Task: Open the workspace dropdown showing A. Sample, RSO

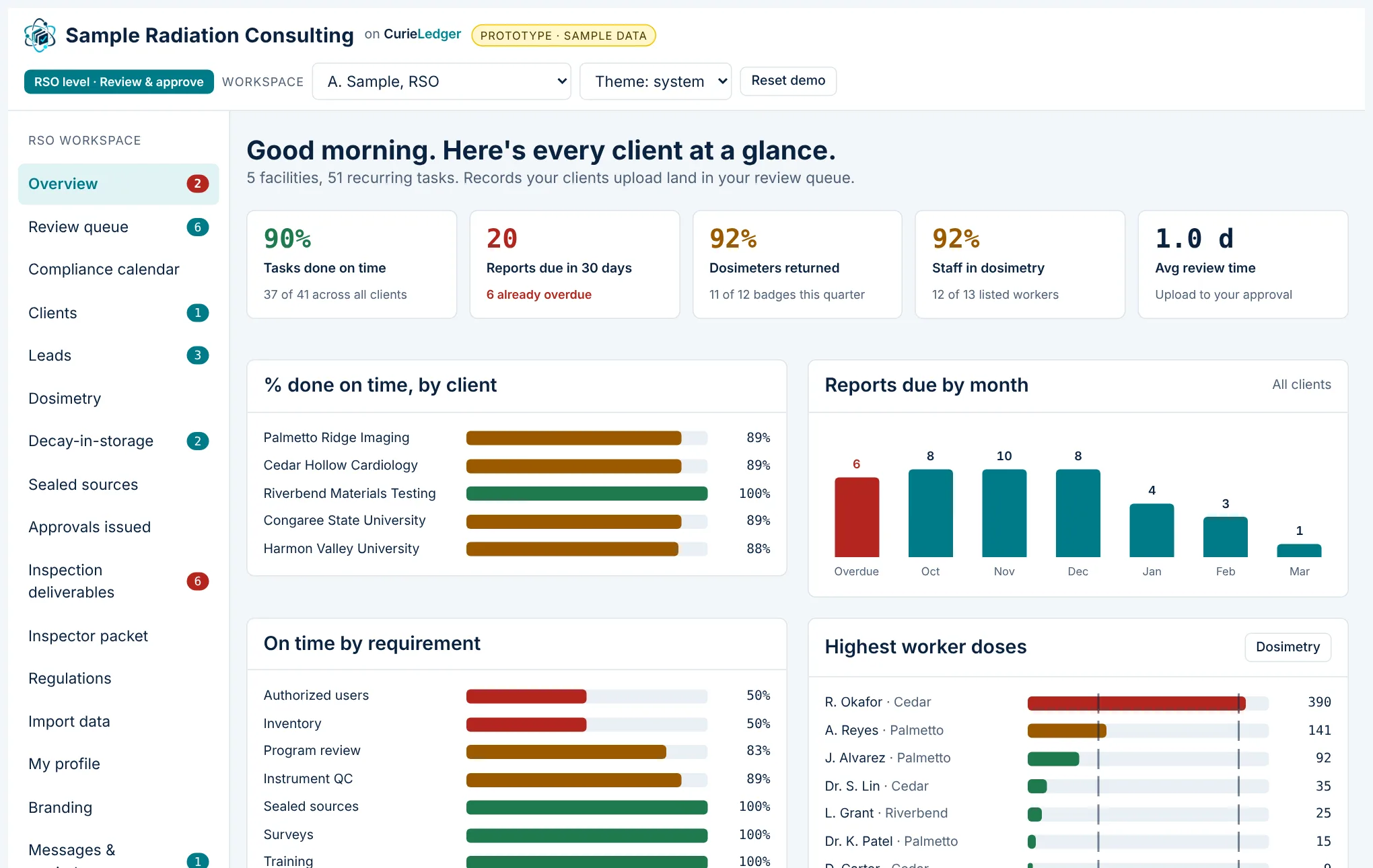Action: (442, 81)
